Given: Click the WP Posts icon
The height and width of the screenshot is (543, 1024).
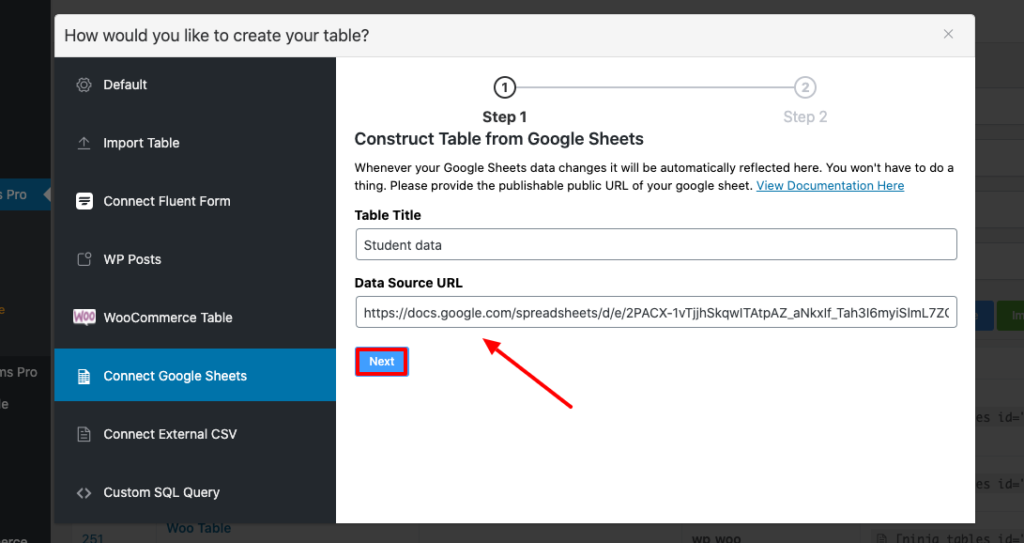Looking at the screenshot, I should [84, 260].
